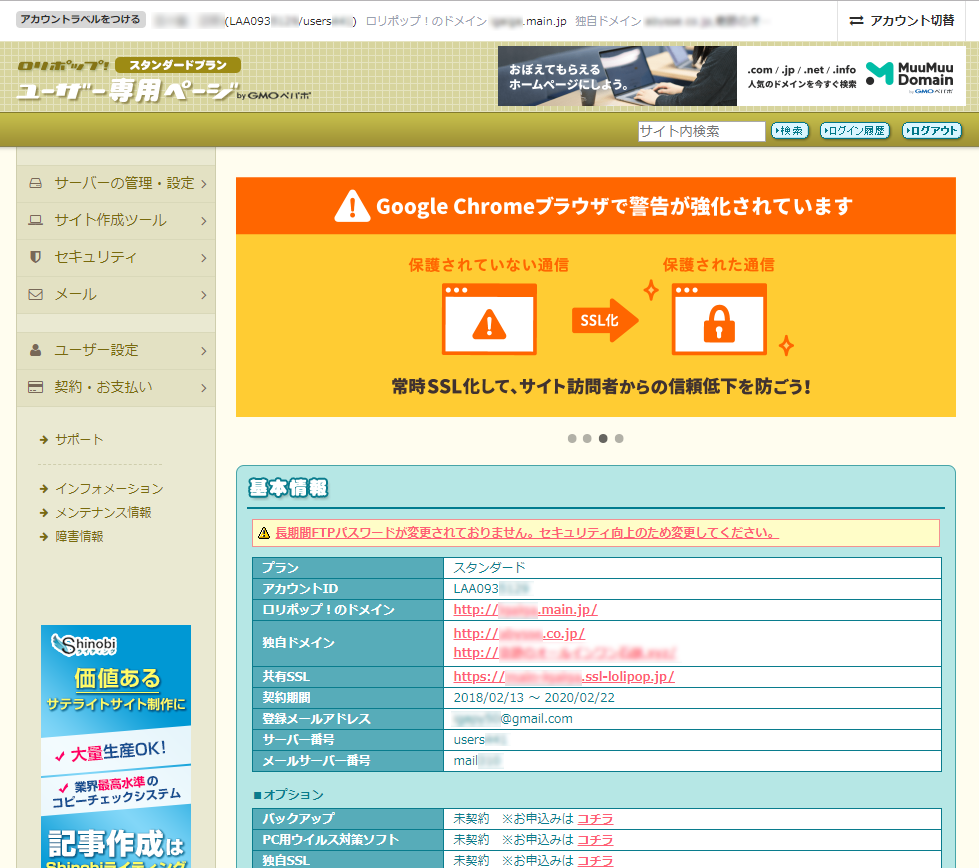
Task: Click the arrow icon beside 障害情報
Action: pyautogui.click(x=44, y=536)
